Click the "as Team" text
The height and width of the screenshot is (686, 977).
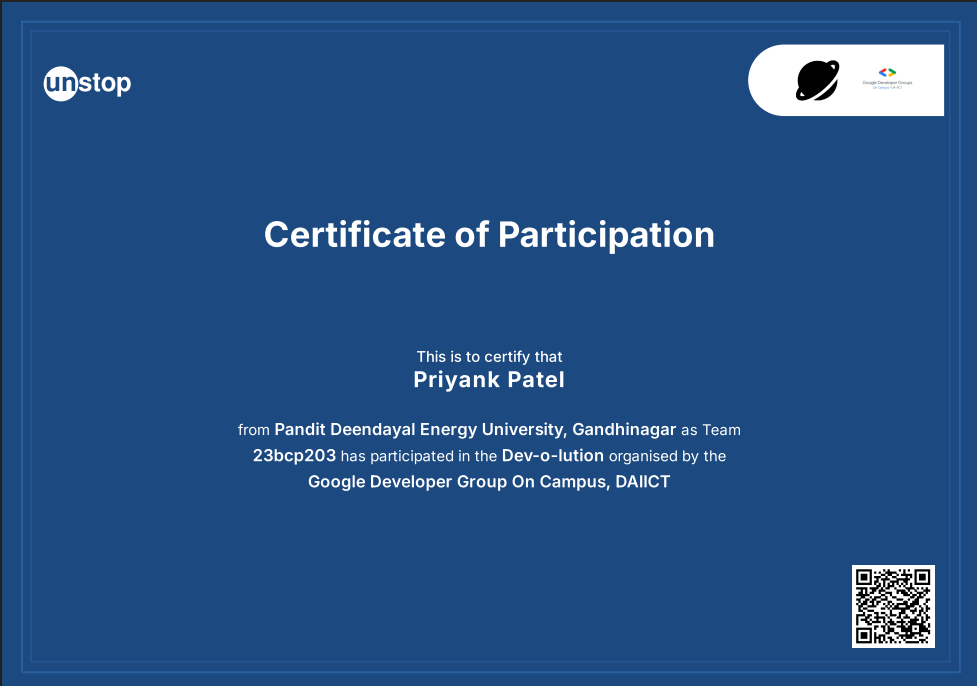click(711, 430)
